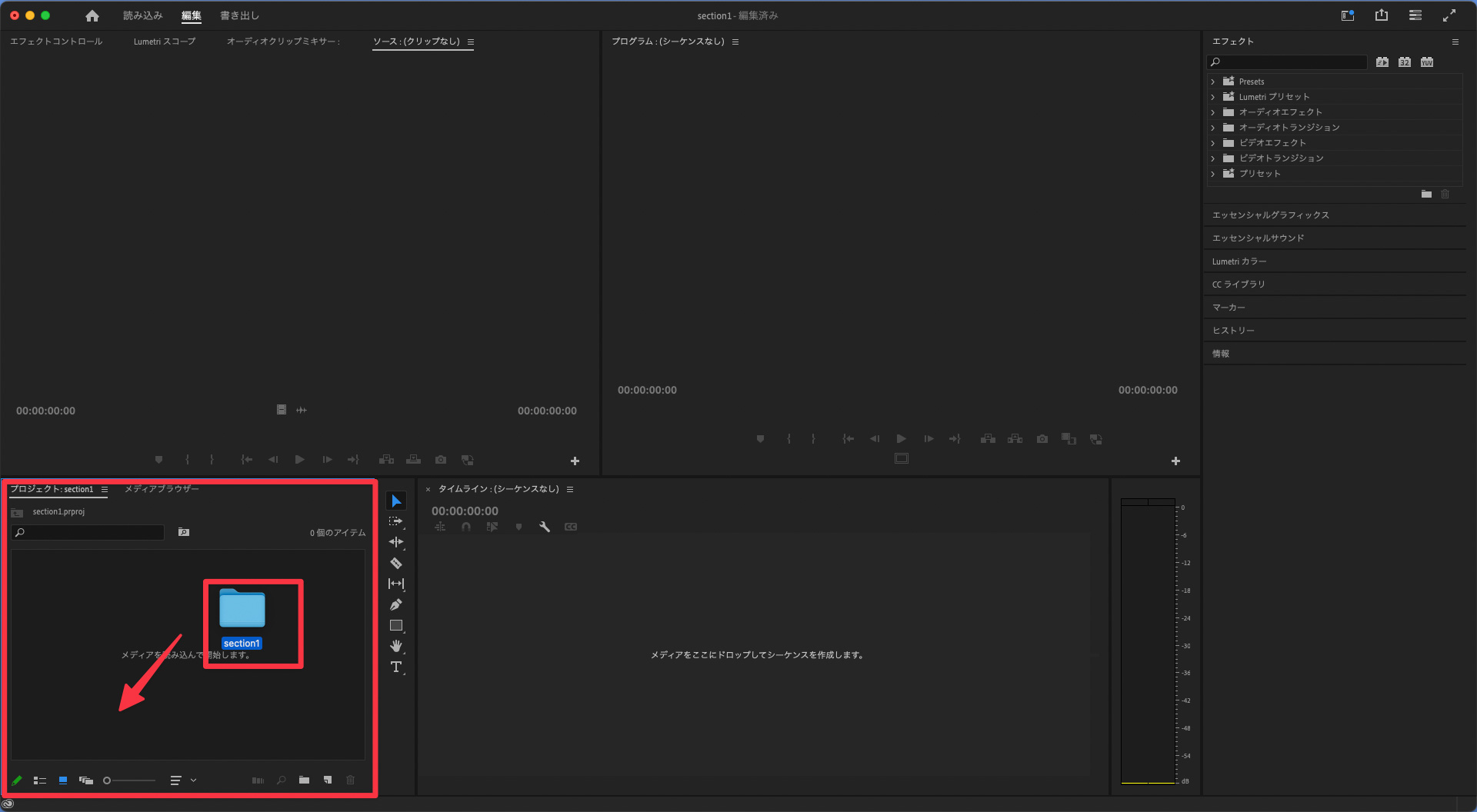Switch to メディアブラウザー tab
The image size is (1477, 812).
pyautogui.click(x=162, y=489)
